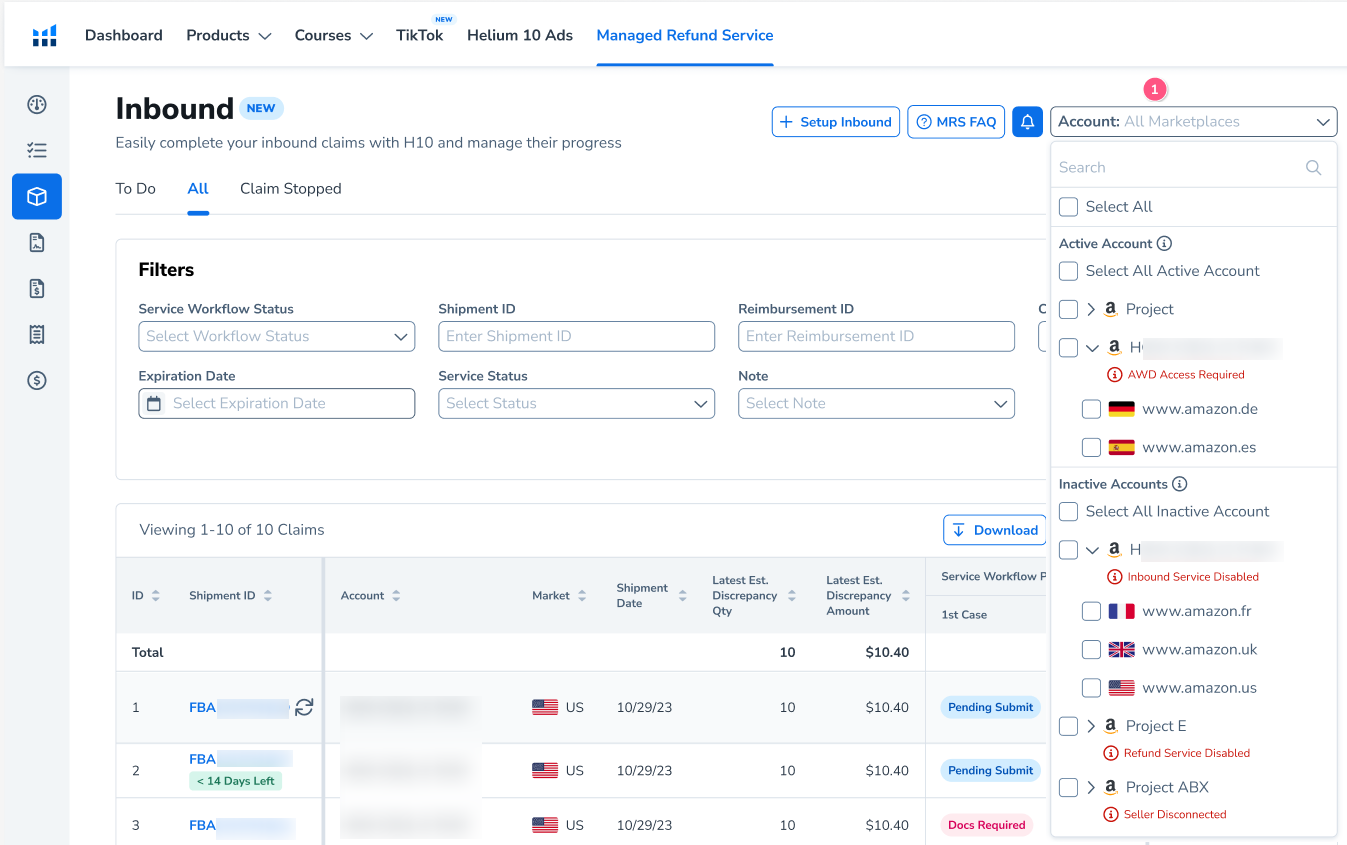Focus the Enter Reimbursement ID field
Viewport: 1347px width, 845px height.
point(877,337)
